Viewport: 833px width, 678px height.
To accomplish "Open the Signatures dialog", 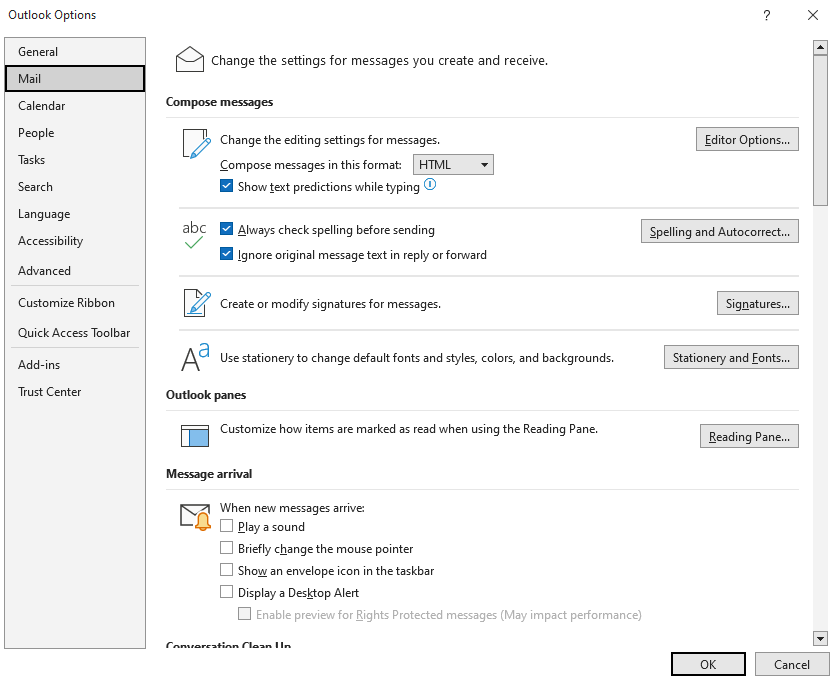I will (758, 303).
